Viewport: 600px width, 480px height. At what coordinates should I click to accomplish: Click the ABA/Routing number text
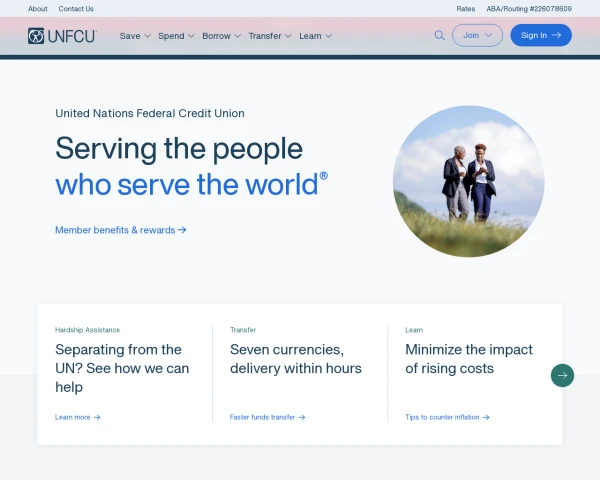[x=529, y=9]
